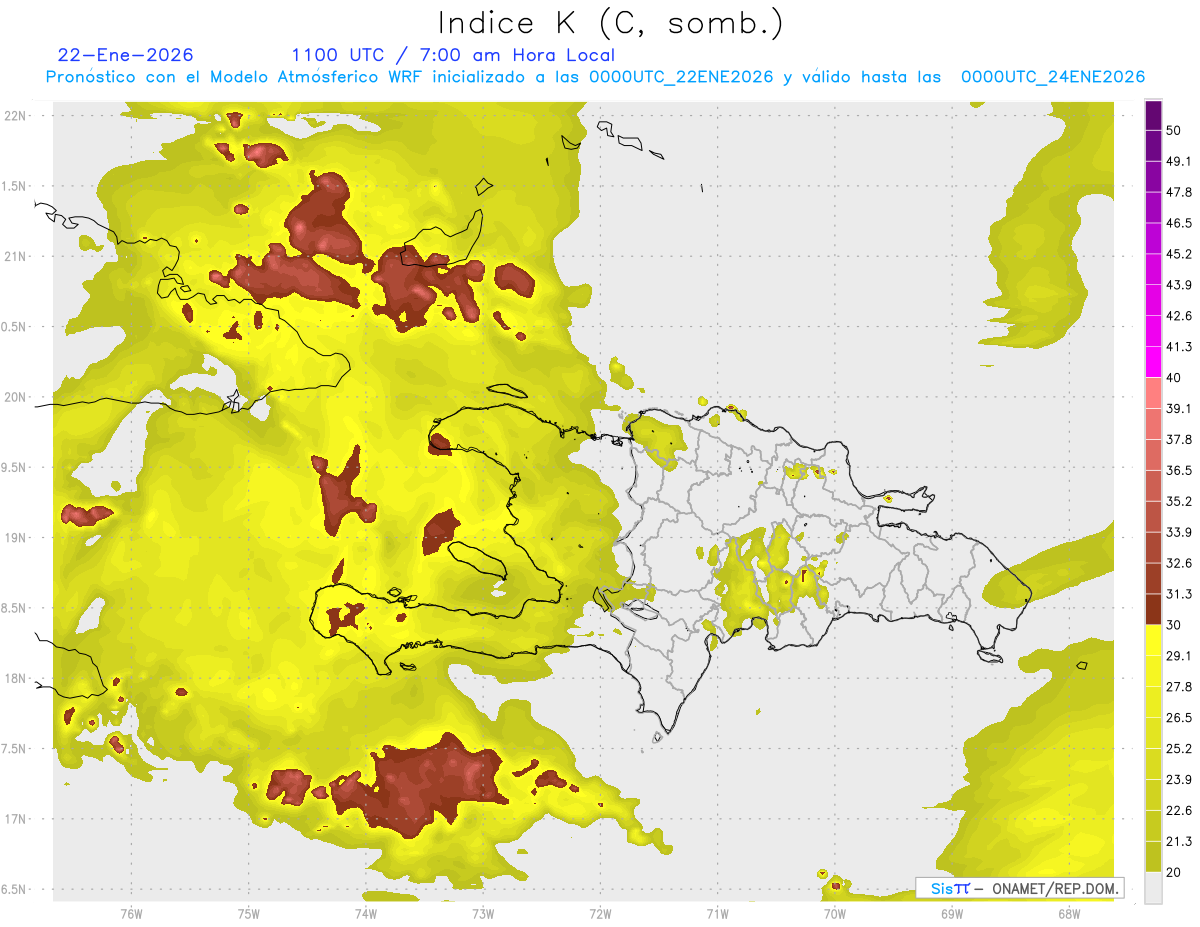Pick the color segment between 29.1 and 30
1200x927 pixels.
tap(1153, 640)
